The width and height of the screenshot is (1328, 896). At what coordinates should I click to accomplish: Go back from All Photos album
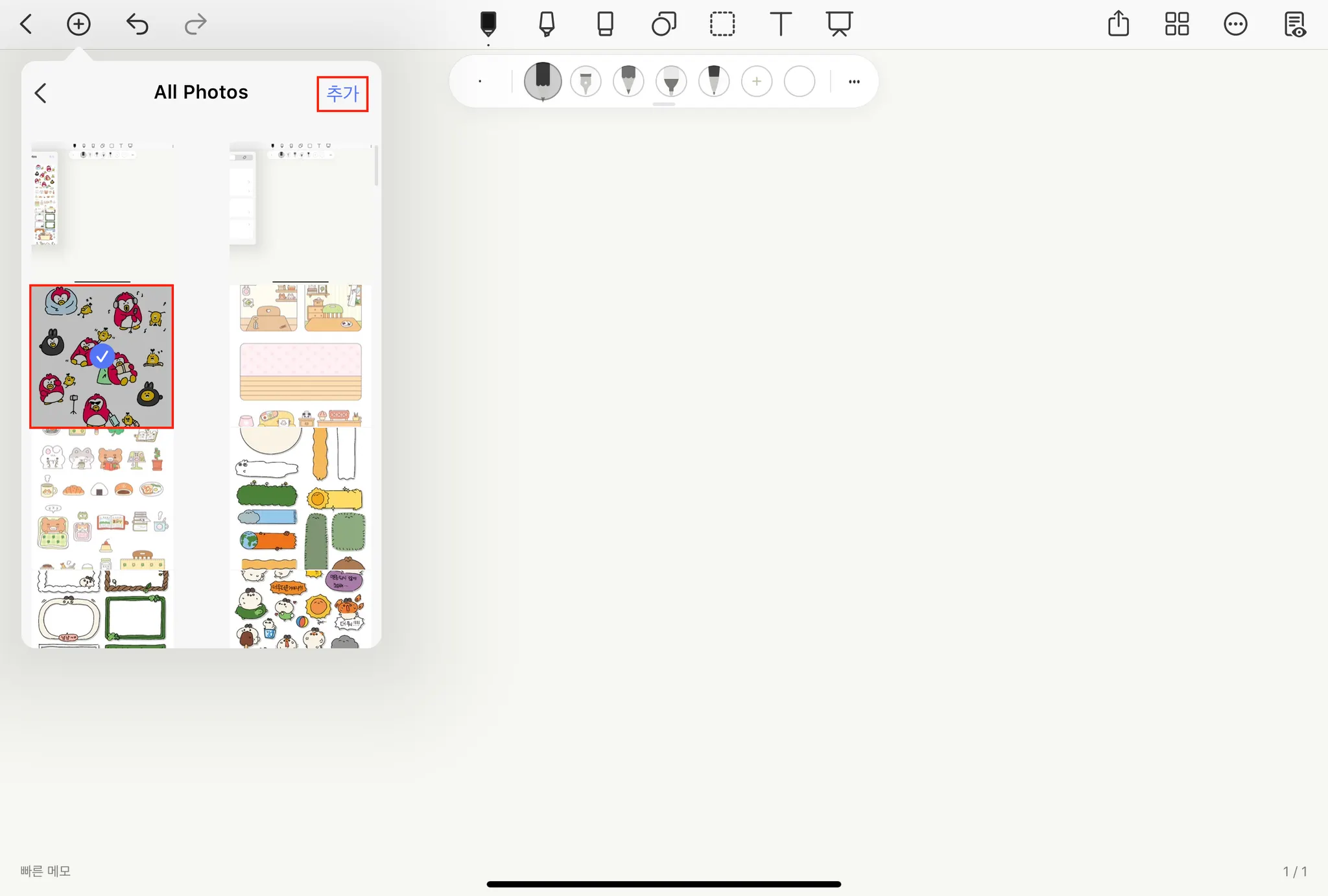(41, 93)
